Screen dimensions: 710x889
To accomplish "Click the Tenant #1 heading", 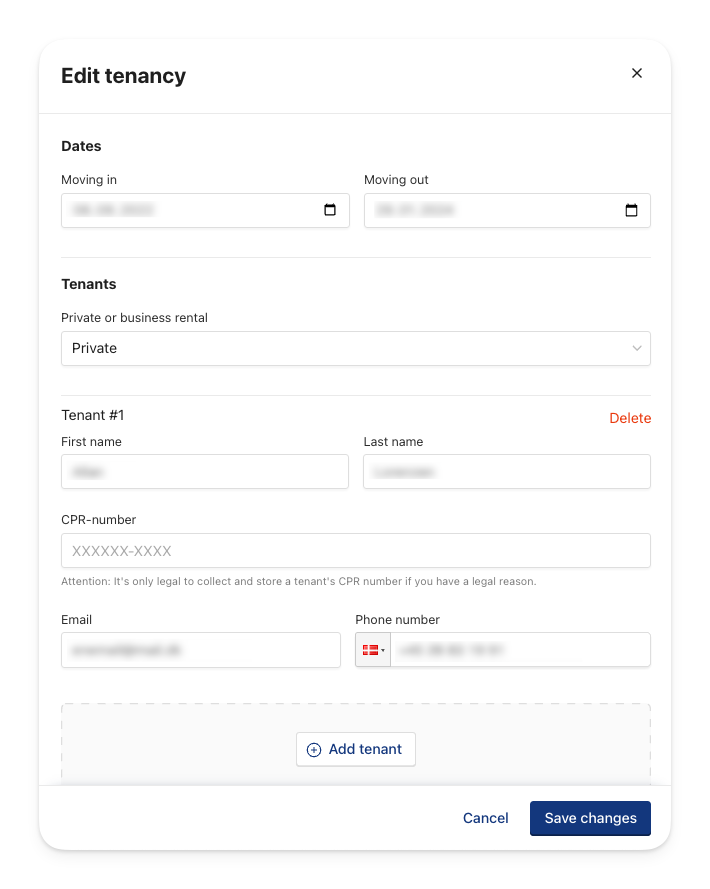I will coord(92,415).
